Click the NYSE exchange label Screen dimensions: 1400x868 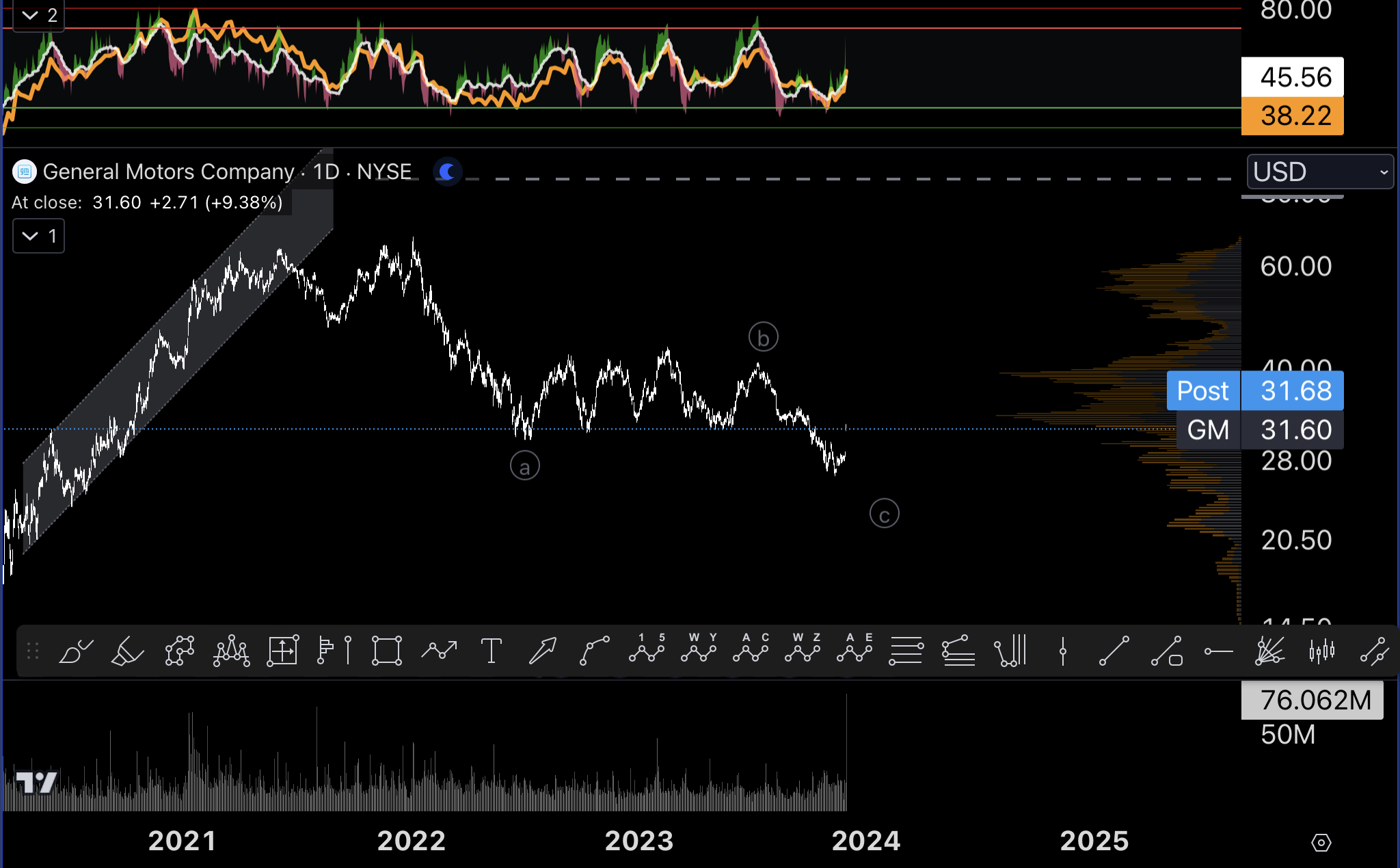click(x=384, y=172)
